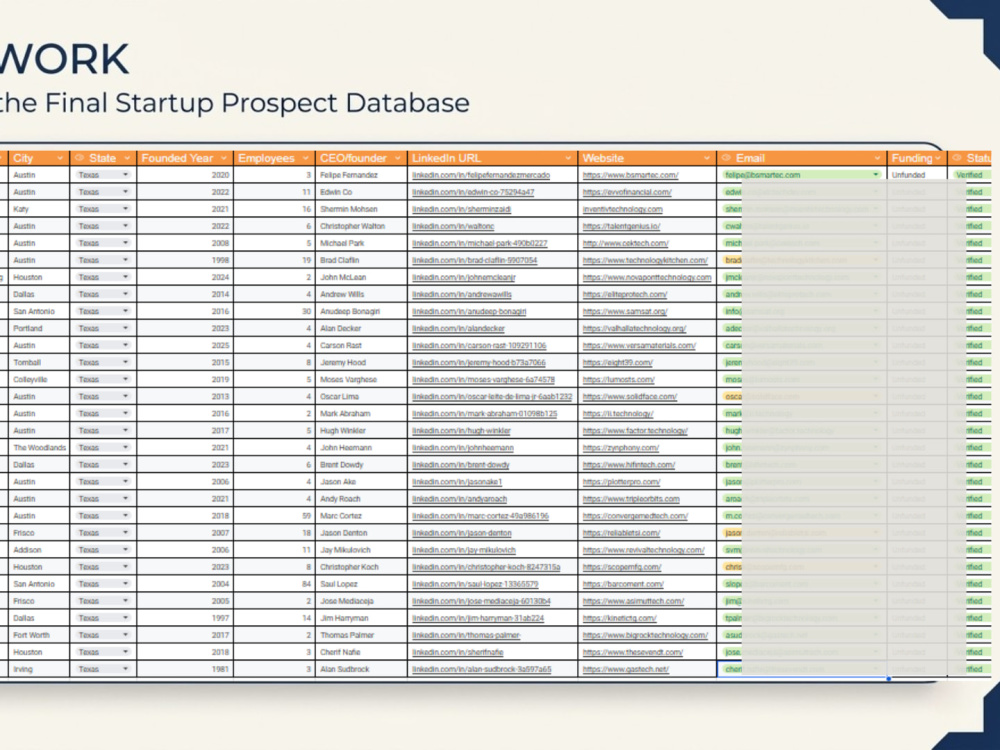Viewport: 1000px width, 750px height.
Task: Select the Unfunded cell in Felipe Fernandez's row
Action: tap(916, 175)
